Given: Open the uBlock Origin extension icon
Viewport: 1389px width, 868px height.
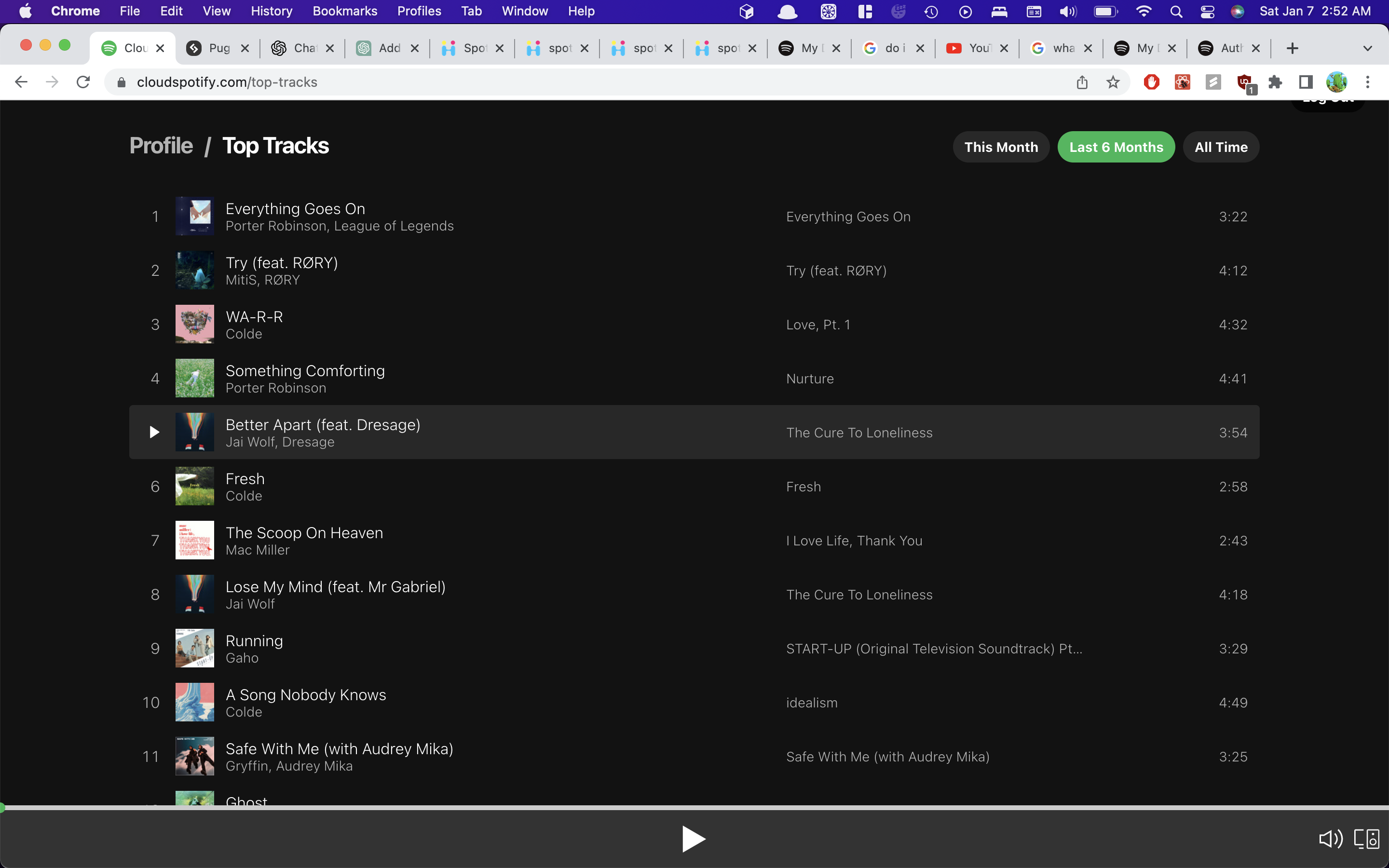Looking at the screenshot, I should [x=1244, y=82].
